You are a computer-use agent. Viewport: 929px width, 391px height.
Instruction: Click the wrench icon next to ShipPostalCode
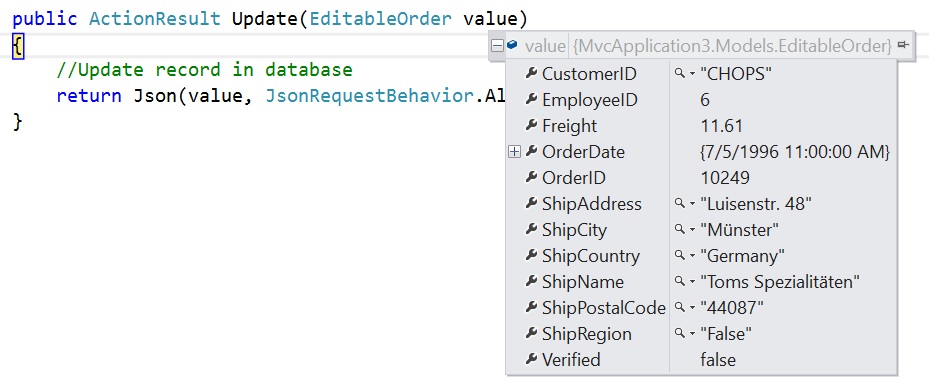pyautogui.click(x=531, y=308)
